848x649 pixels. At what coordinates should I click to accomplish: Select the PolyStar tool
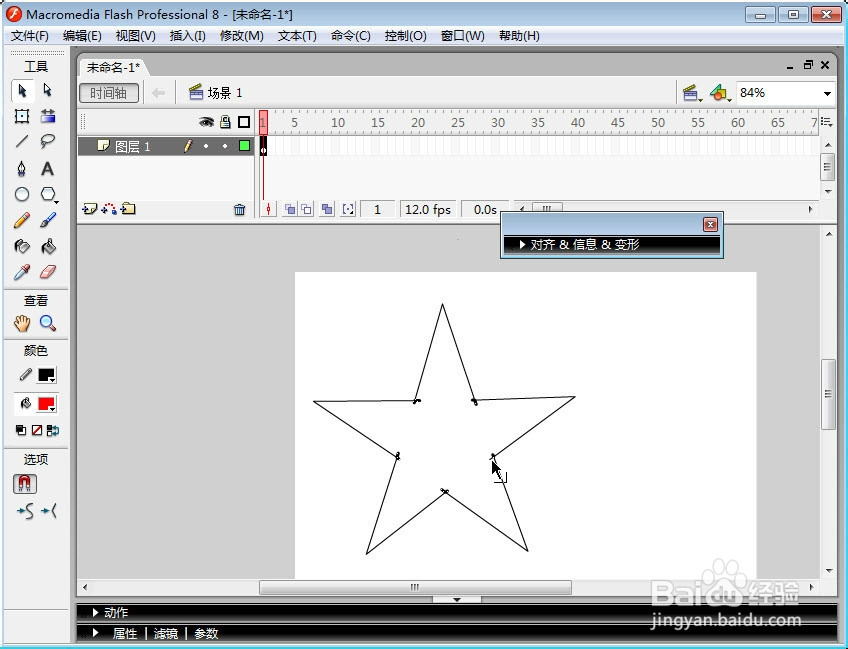click(48, 194)
